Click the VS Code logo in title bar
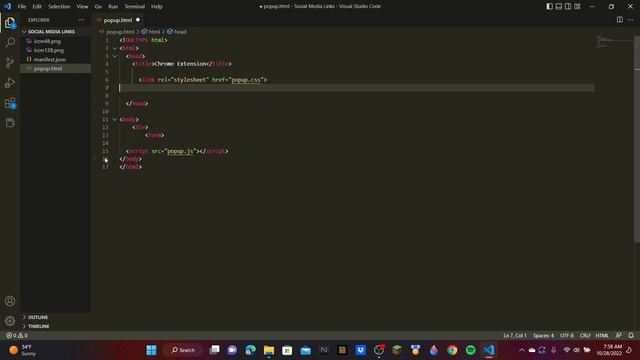The height and width of the screenshot is (360, 640). (7, 6)
